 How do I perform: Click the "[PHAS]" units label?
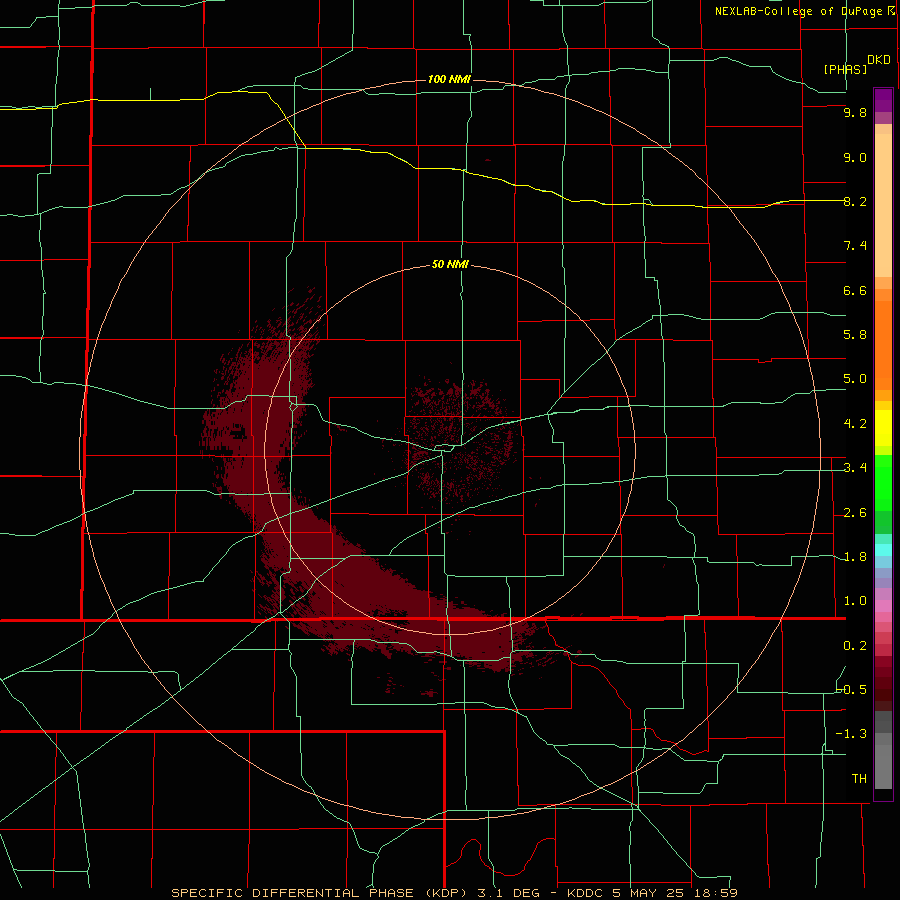pos(845,69)
